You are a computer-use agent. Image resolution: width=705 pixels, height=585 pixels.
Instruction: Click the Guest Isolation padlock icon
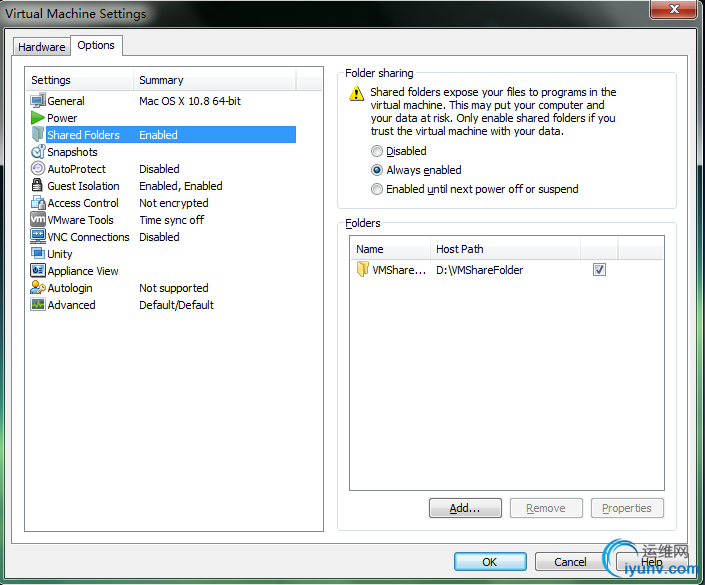(x=37, y=185)
